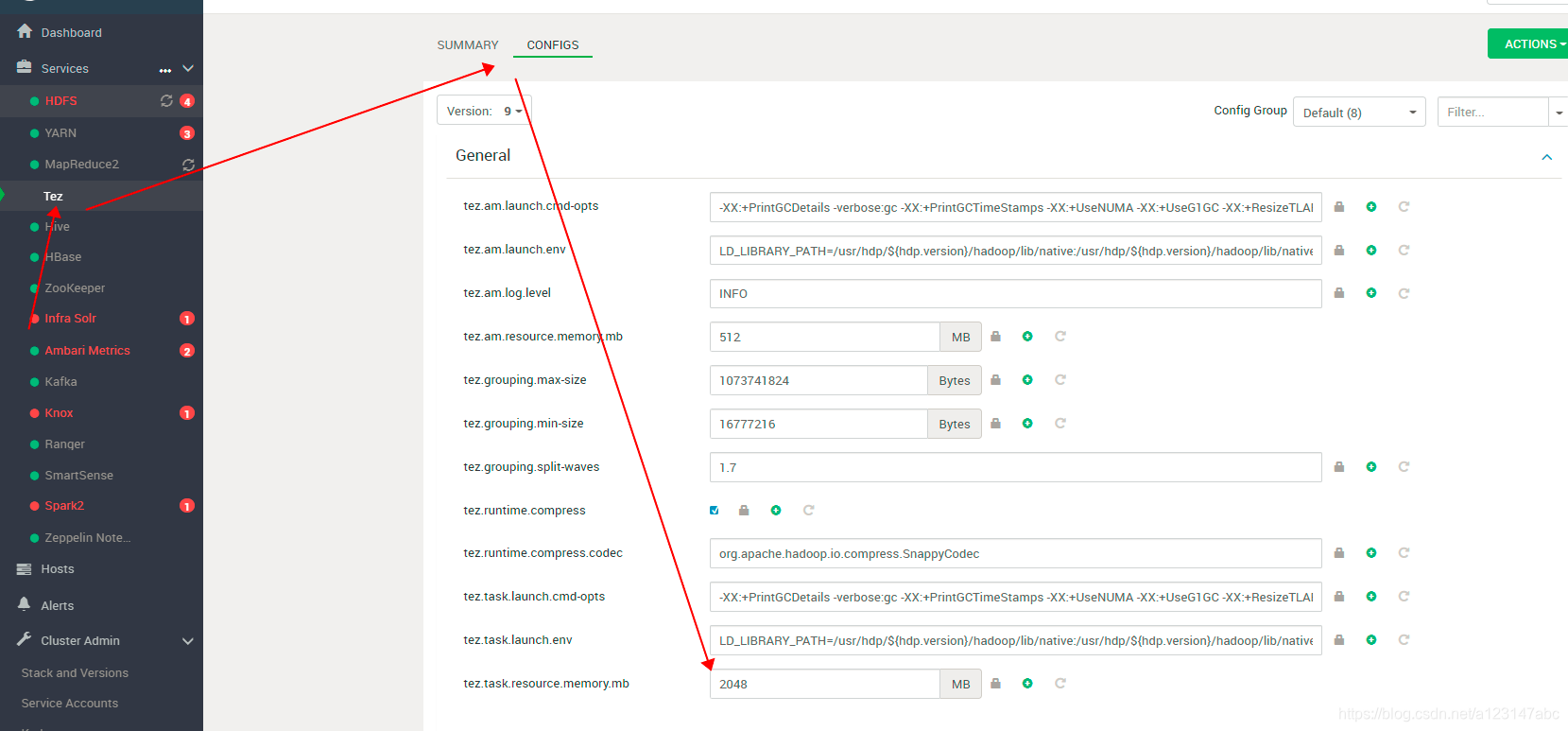Select Tez in the services list
Image resolution: width=1568 pixels, height=731 pixels.
tap(53, 196)
